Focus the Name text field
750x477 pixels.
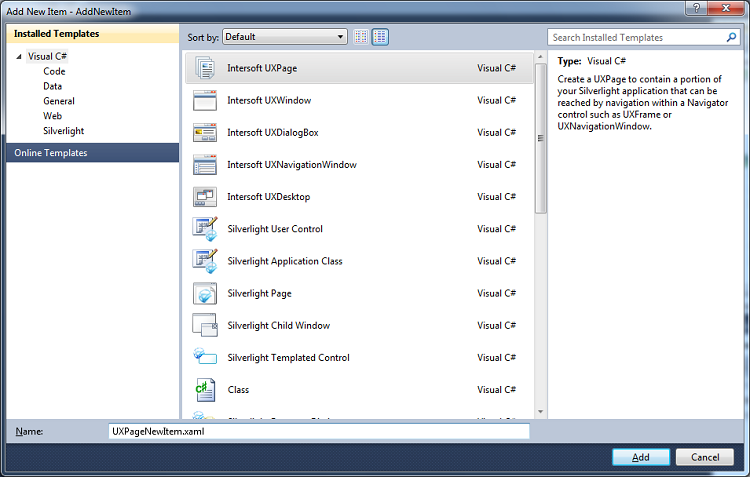[x=319, y=431]
